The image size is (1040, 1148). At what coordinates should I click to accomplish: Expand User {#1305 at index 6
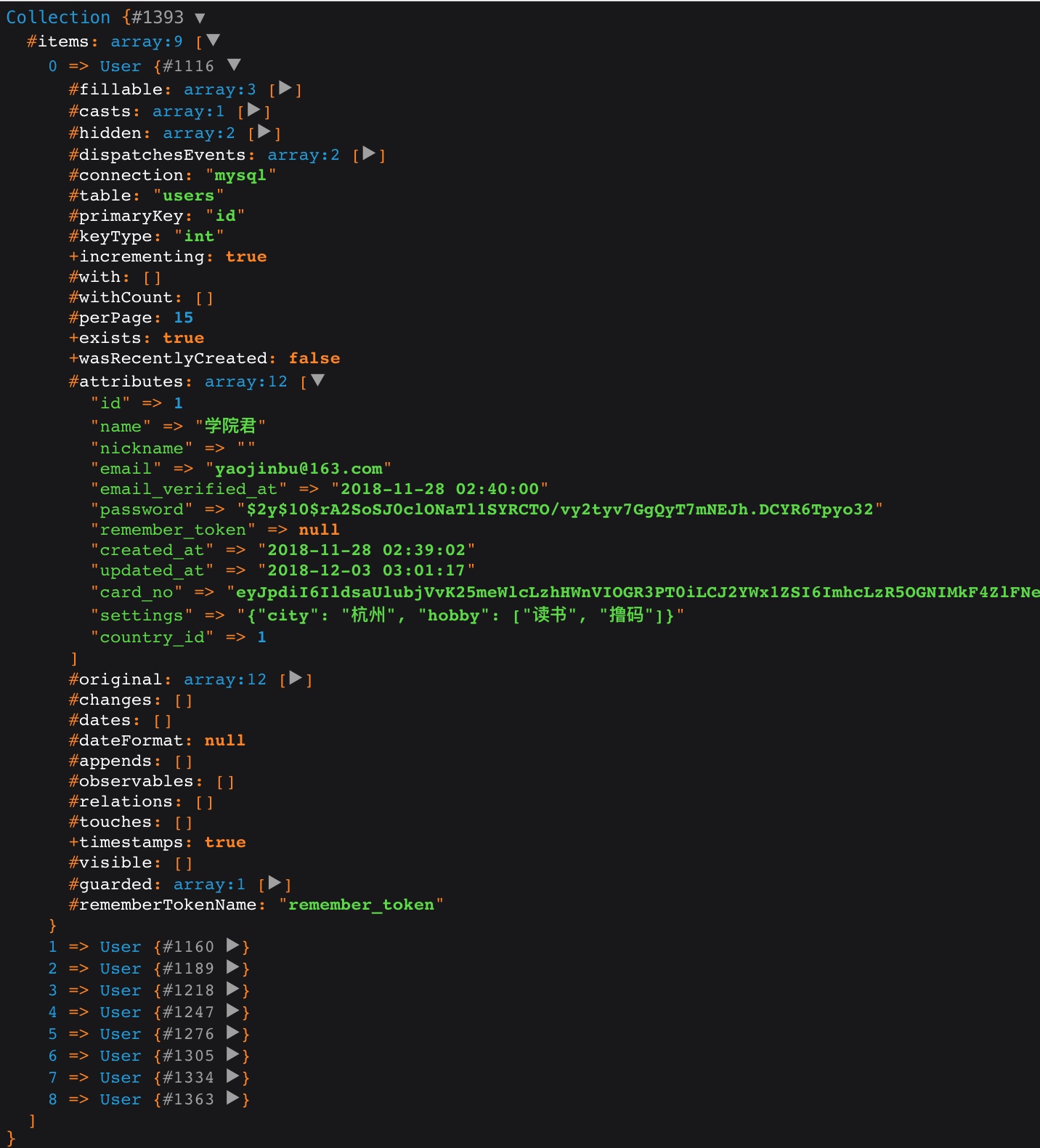(x=233, y=1055)
